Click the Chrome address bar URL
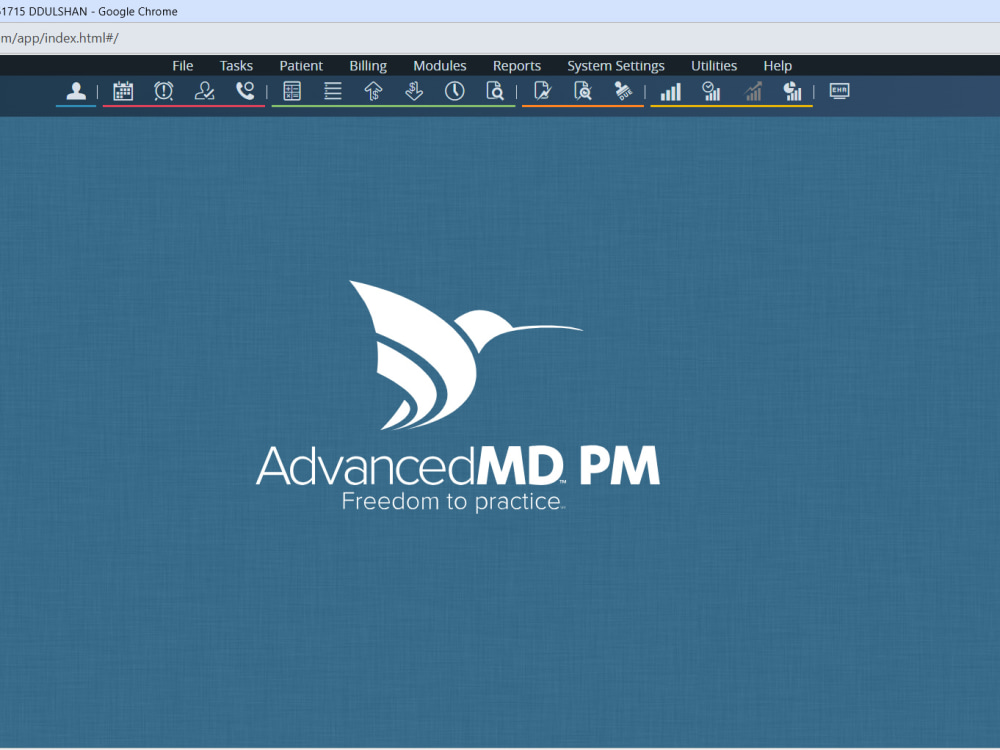 click(59, 38)
